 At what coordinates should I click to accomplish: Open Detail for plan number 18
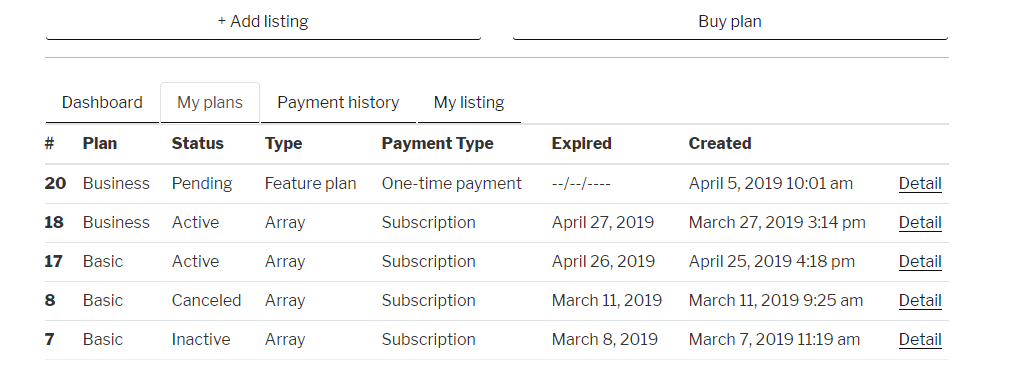pos(920,223)
